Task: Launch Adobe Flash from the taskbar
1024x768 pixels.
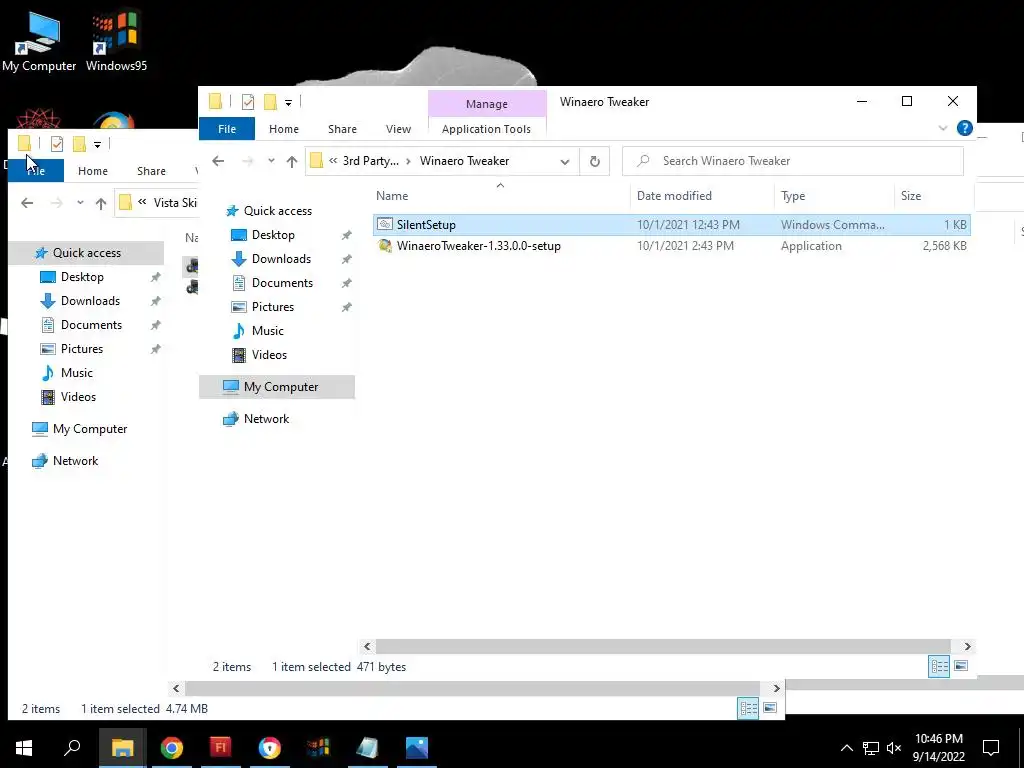Action: click(x=220, y=747)
